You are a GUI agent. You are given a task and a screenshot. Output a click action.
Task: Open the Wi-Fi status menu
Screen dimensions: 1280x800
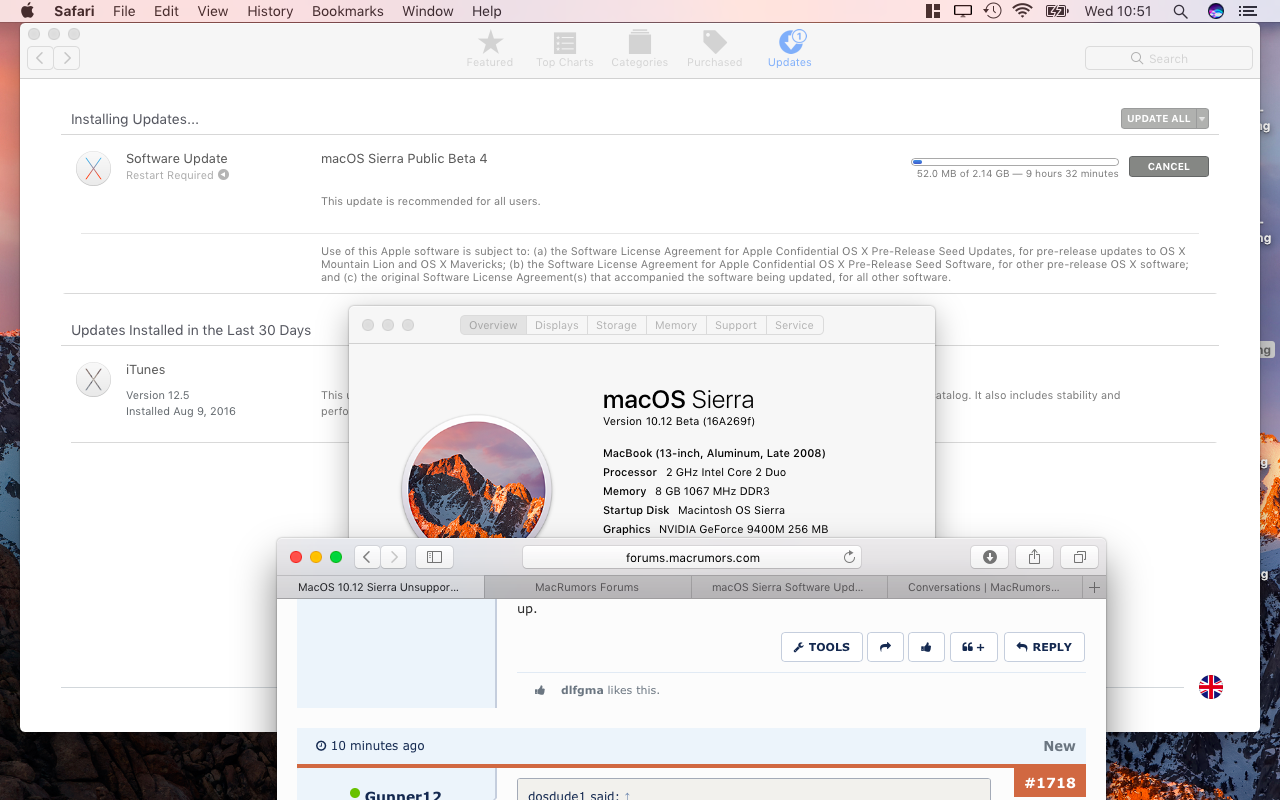coord(1022,11)
